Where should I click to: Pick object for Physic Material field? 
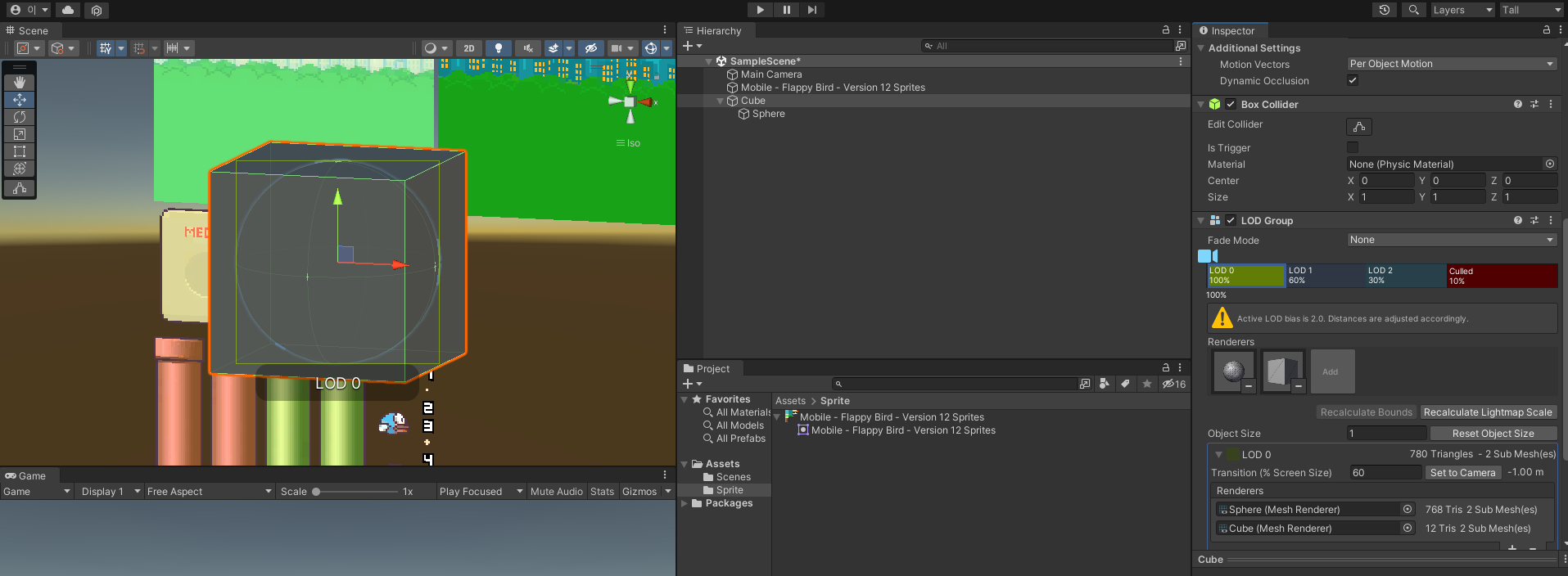click(x=1550, y=164)
